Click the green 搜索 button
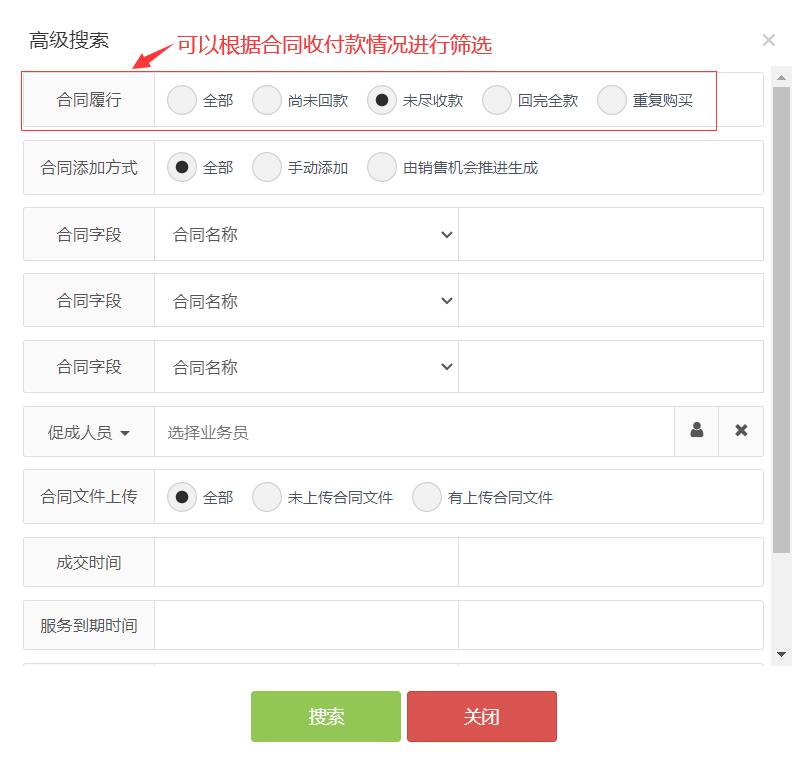This screenshot has height=778, width=803. [326, 716]
